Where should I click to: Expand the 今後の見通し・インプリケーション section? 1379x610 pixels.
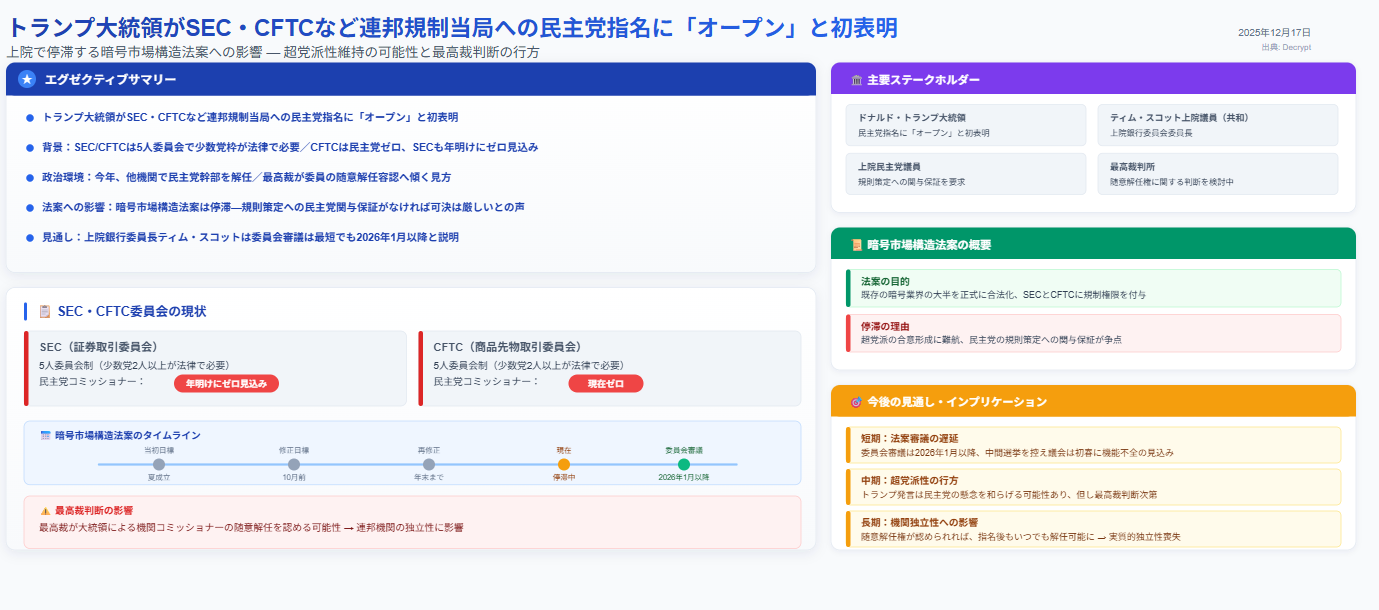point(1095,401)
